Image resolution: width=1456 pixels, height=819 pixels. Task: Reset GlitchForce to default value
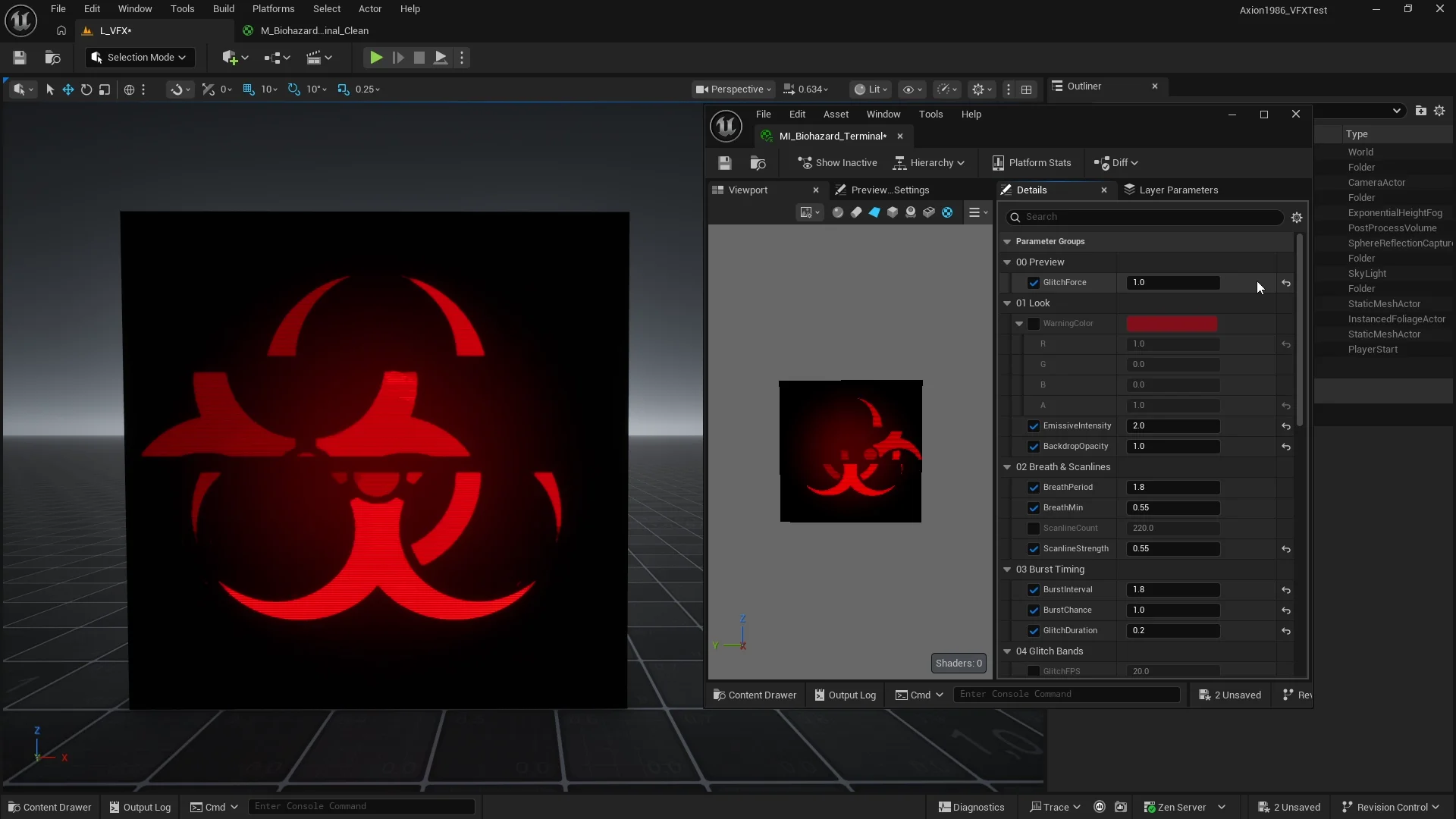1286,283
